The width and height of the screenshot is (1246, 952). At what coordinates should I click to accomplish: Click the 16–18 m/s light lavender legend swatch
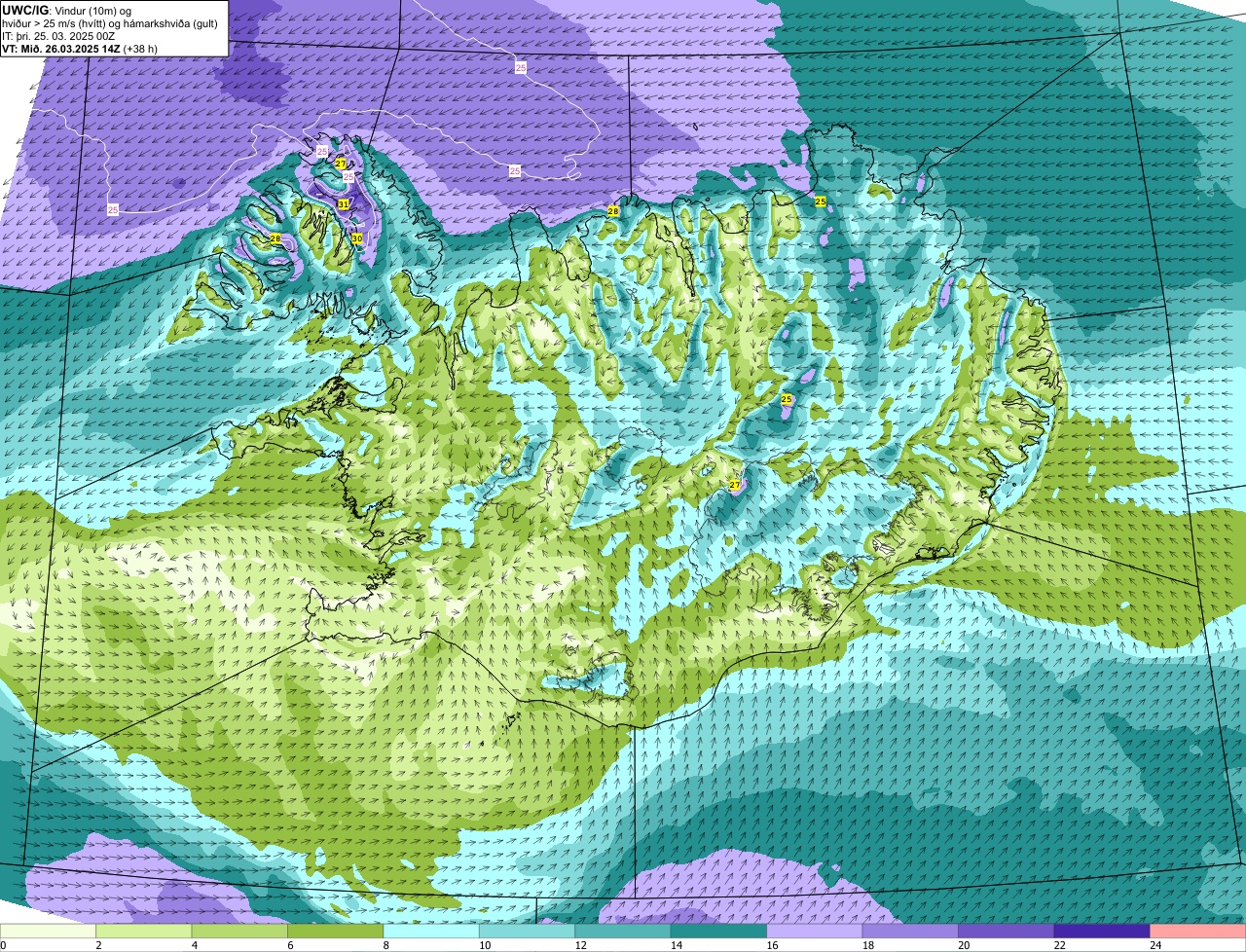[x=814, y=931]
